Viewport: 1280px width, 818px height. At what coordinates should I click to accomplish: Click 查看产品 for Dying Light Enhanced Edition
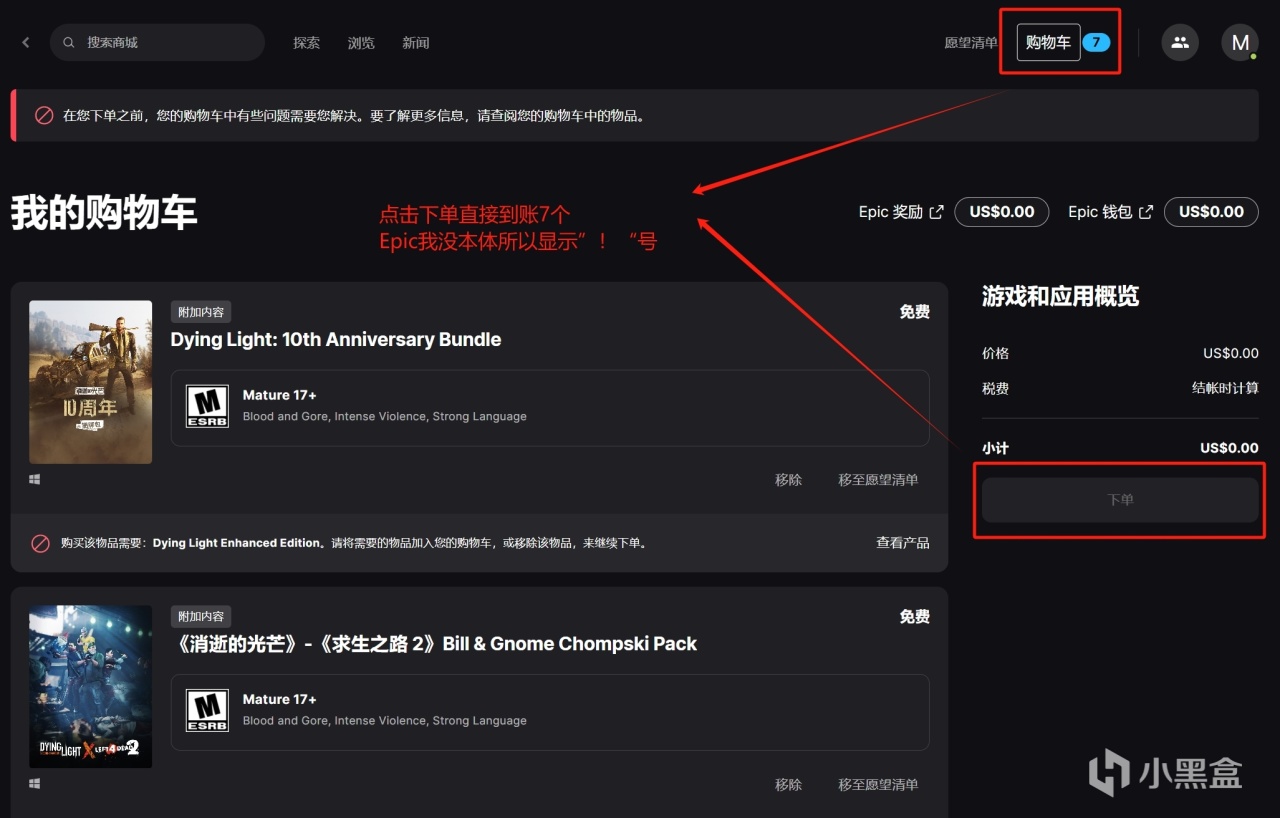[903, 543]
